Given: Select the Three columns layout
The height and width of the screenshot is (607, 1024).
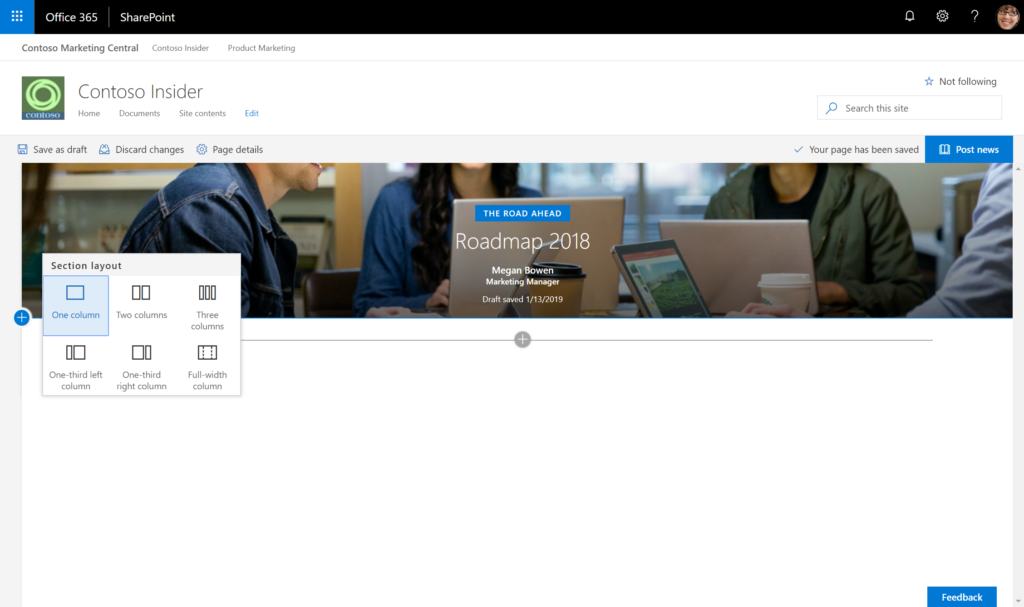Looking at the screenshot, I should (x=207, y=305).
